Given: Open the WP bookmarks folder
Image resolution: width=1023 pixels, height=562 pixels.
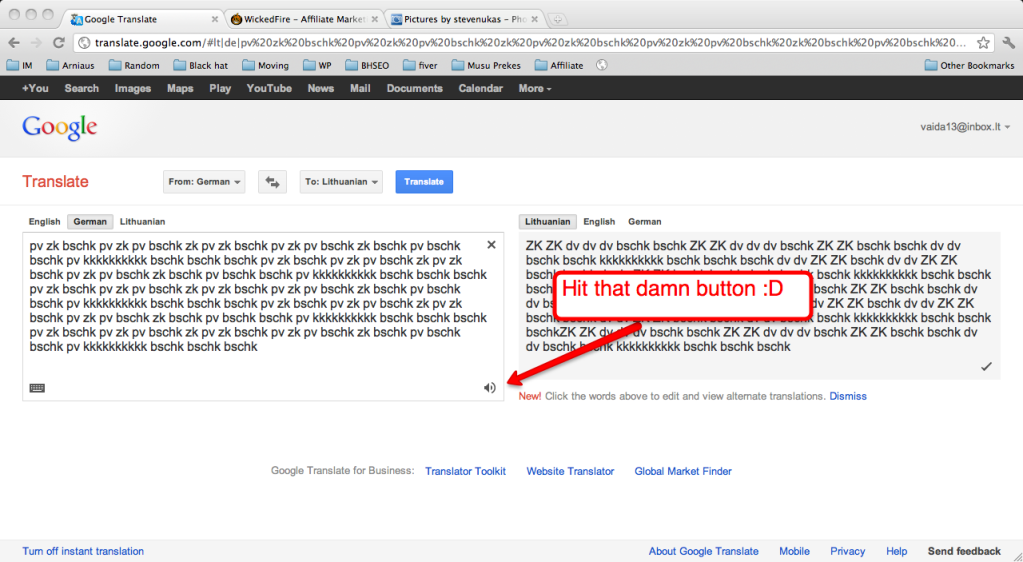Looking at the screenshot, I should (x=317, y=65).
